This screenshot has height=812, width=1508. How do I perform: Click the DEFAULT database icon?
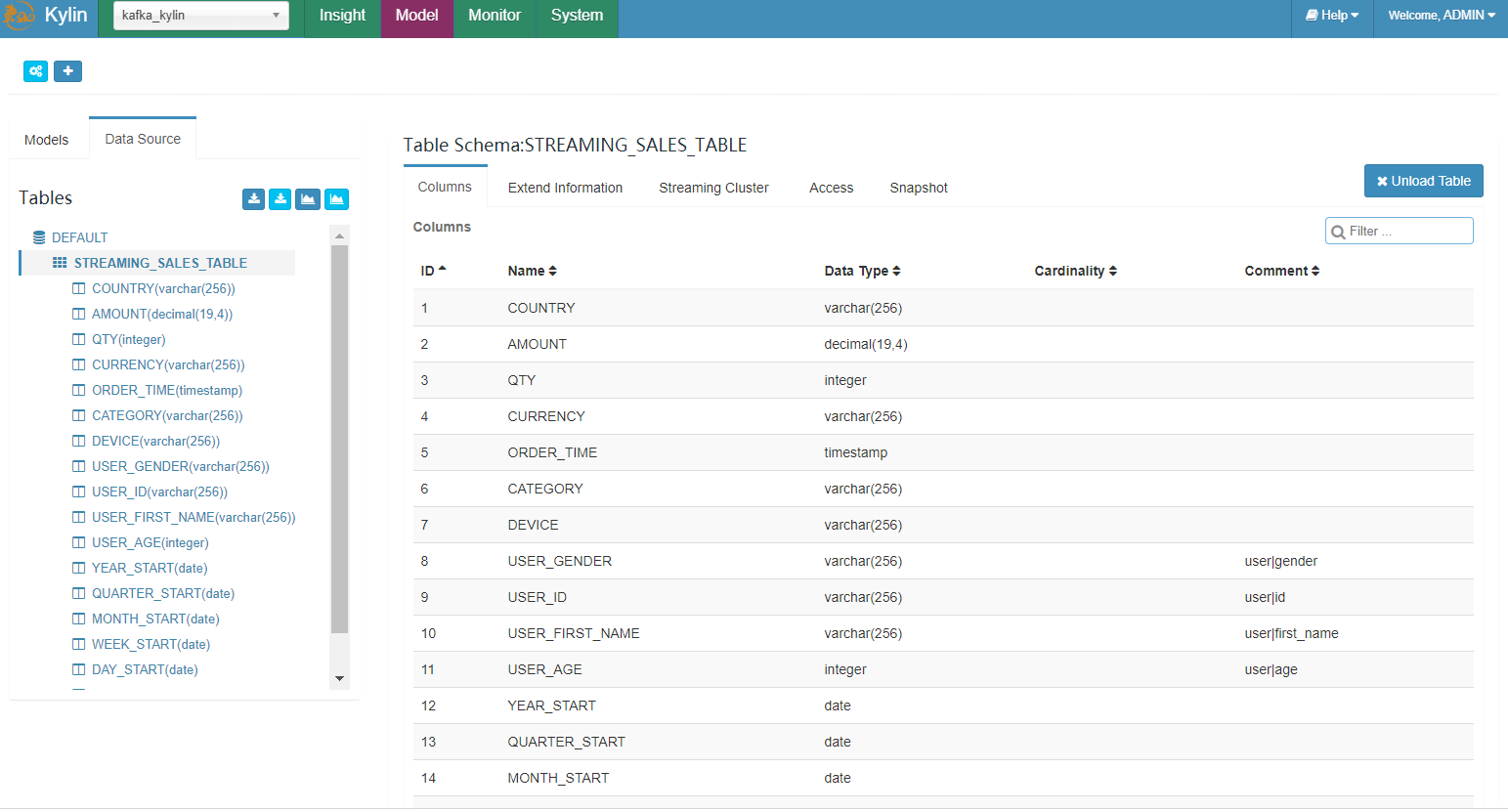point(39,237)
